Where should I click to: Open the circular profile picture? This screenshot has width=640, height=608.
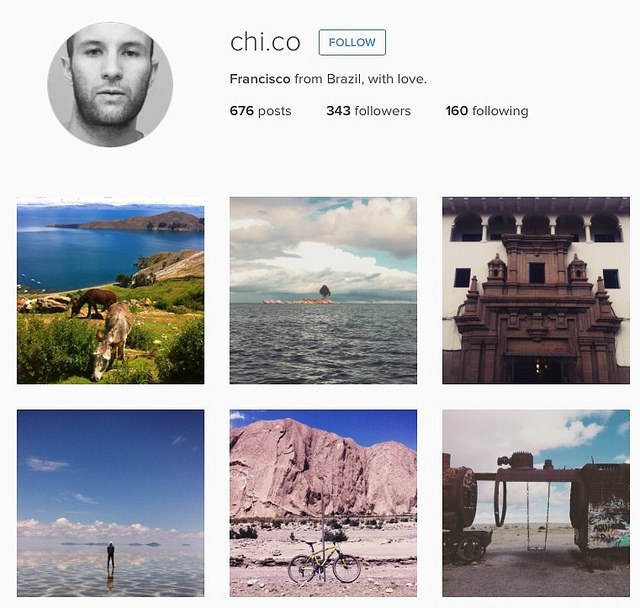110,84
